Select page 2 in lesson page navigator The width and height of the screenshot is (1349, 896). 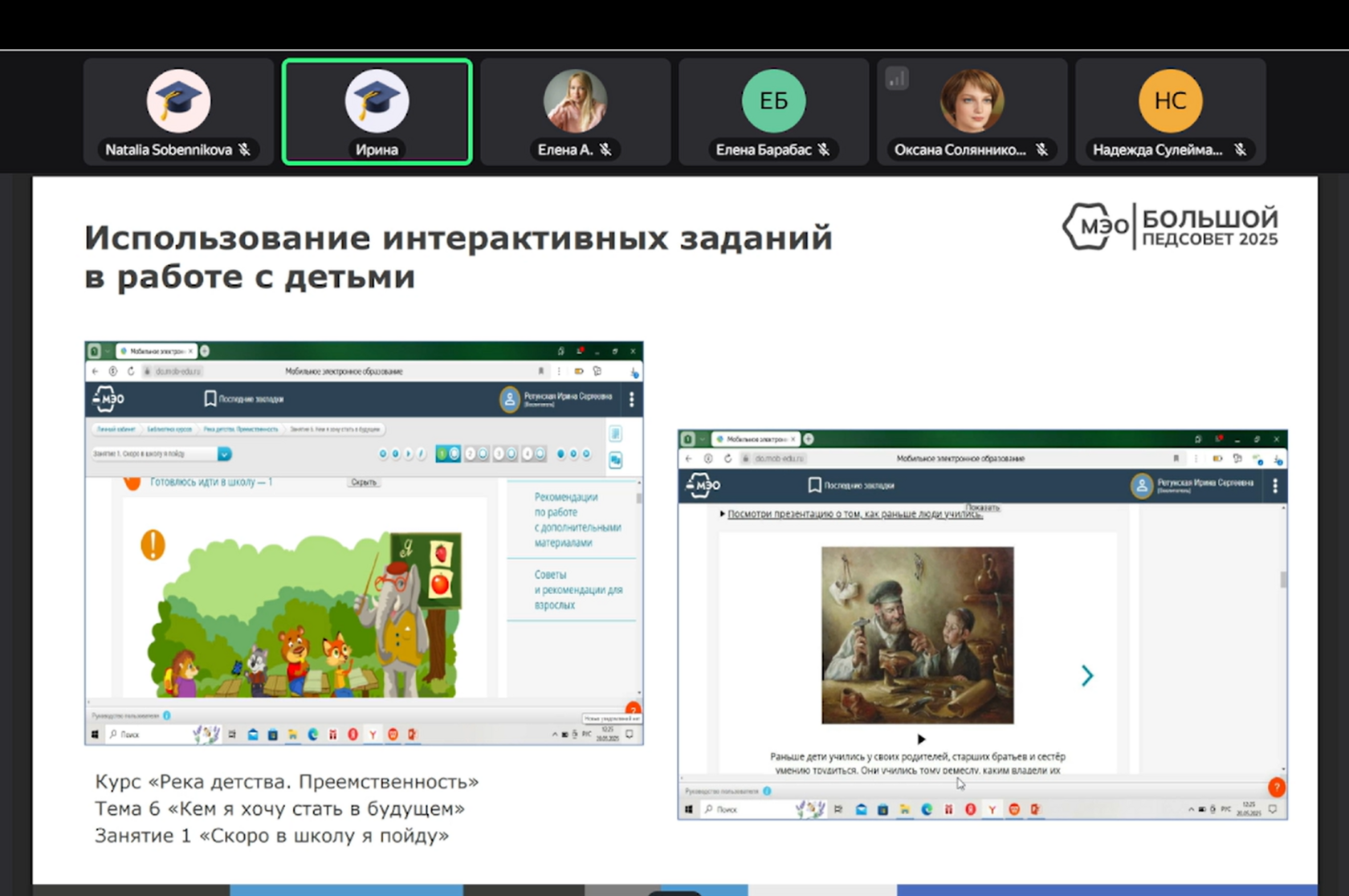pos(477,454)
